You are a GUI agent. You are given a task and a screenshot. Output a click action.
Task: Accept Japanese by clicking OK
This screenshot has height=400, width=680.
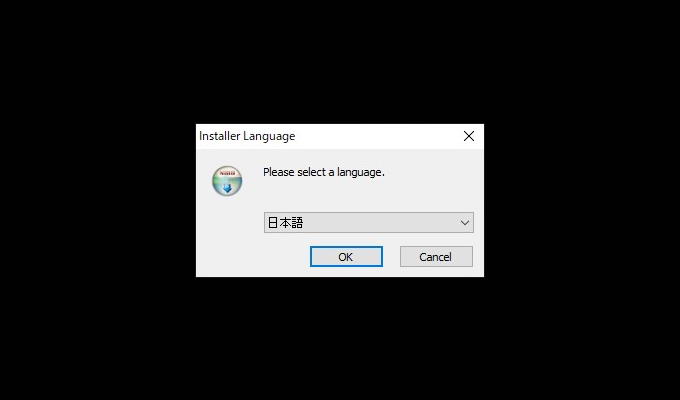click(346, 257)
